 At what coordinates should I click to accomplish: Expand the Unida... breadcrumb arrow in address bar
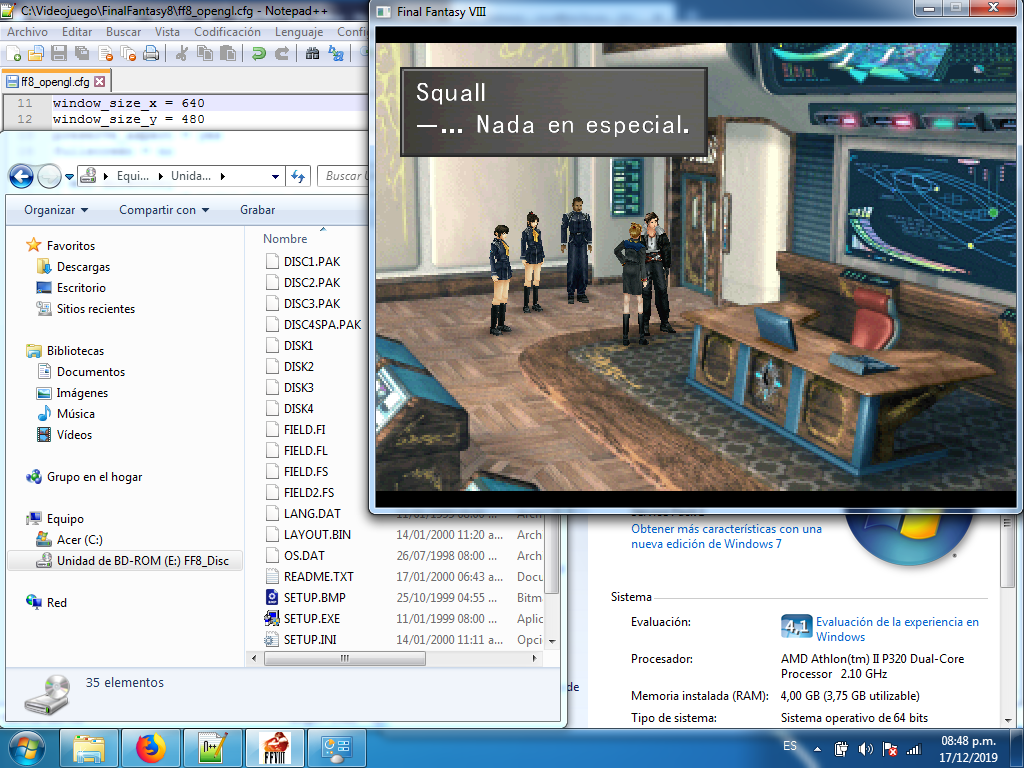(223, 176)
